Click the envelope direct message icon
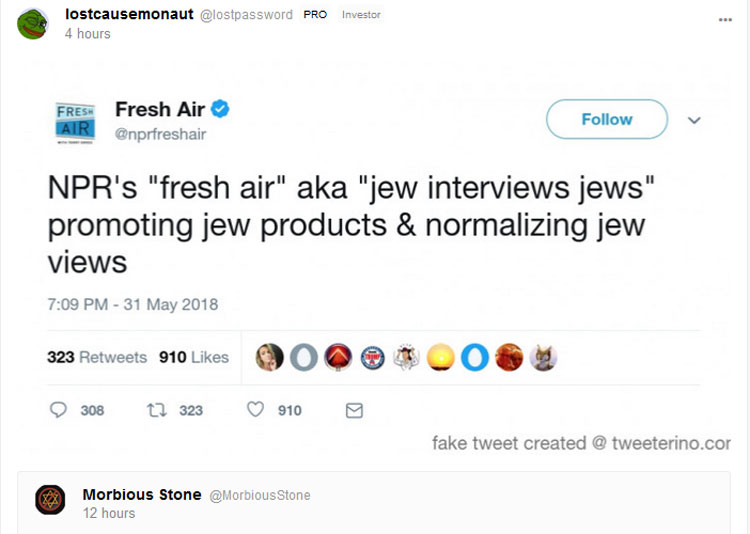 [x=354, y=411]
